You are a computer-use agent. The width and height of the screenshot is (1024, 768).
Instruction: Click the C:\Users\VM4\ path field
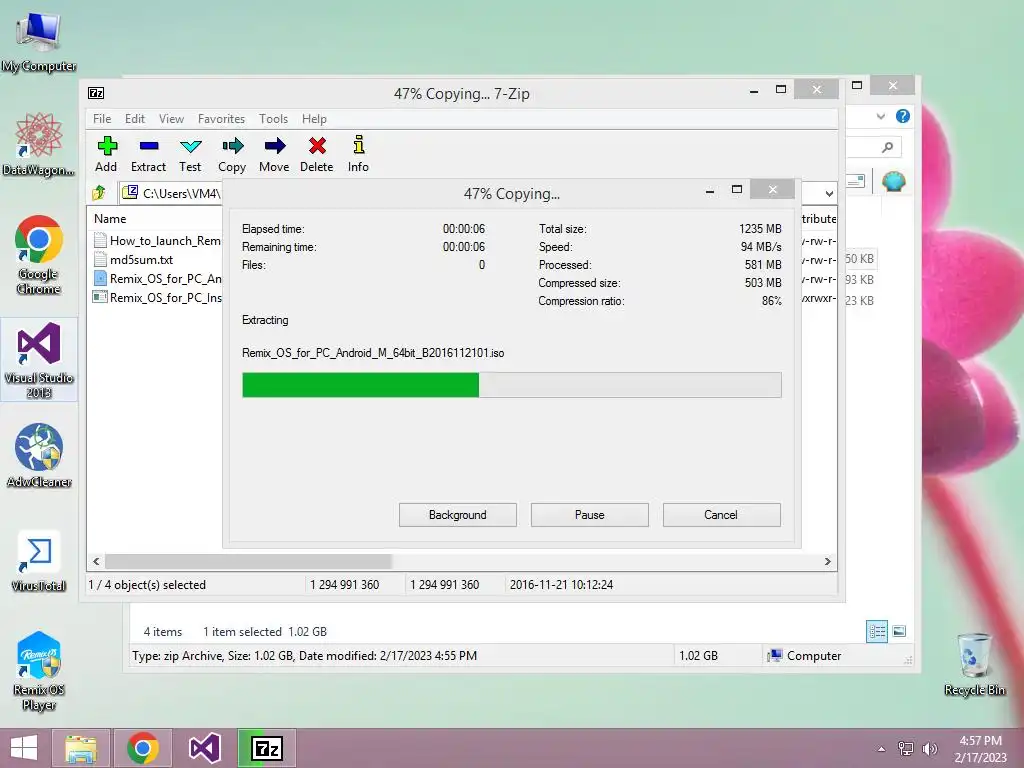(x=171, y=193)
